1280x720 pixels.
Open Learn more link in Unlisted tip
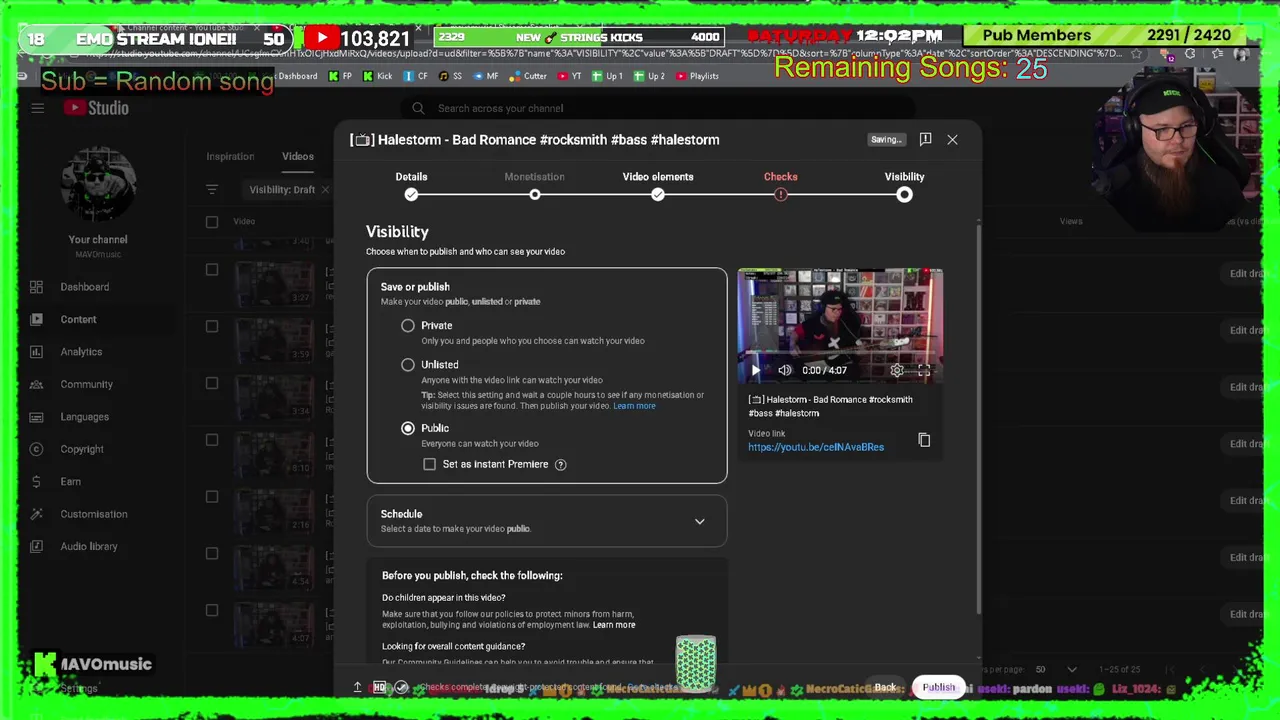click(x=634, y=406)
